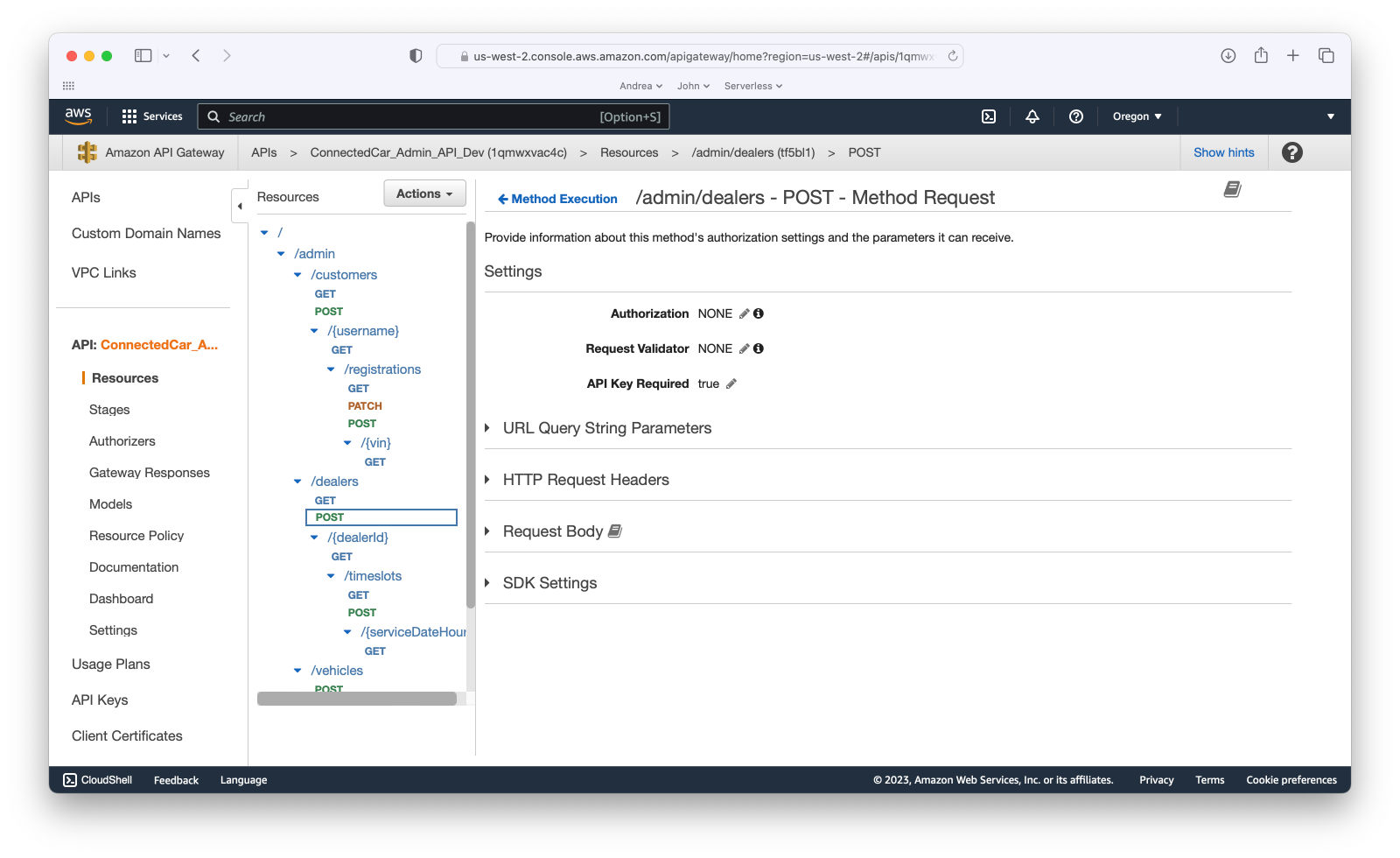Show info for the Authorization setting
Viewport: 1400px width, 858px height.
click(759, 313)
